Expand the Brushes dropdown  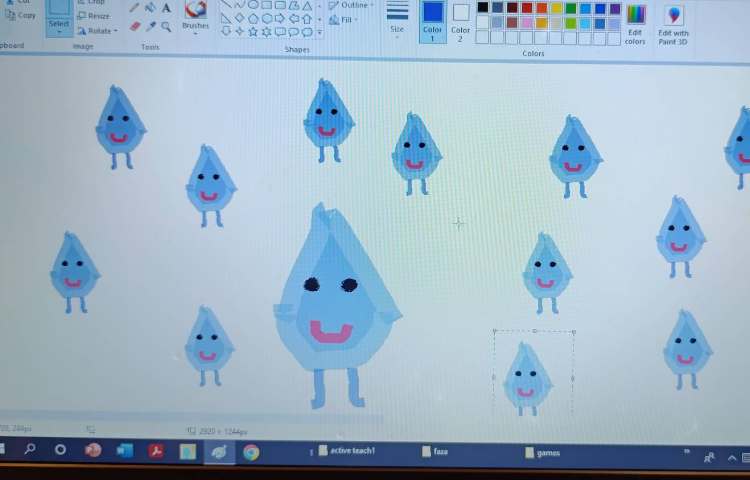click(196, 29)
